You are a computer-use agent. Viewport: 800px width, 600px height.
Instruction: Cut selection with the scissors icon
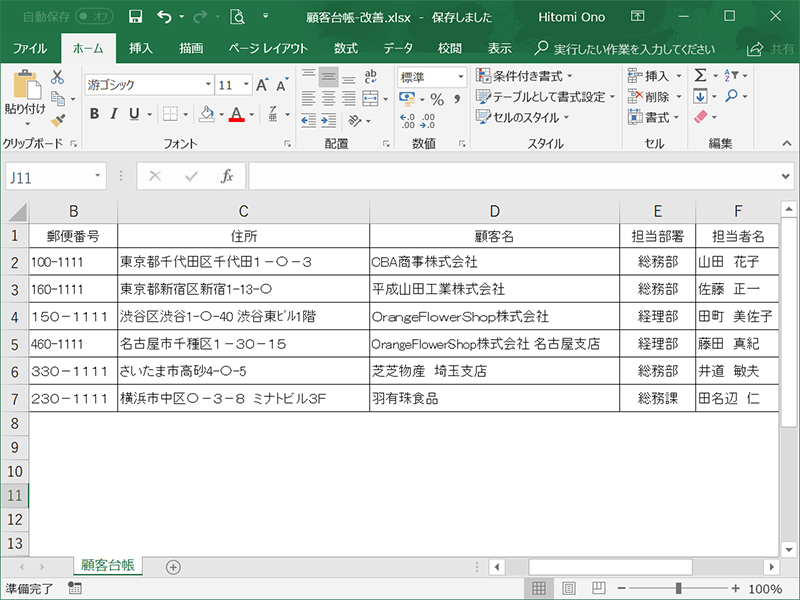[x=57, y=77]
